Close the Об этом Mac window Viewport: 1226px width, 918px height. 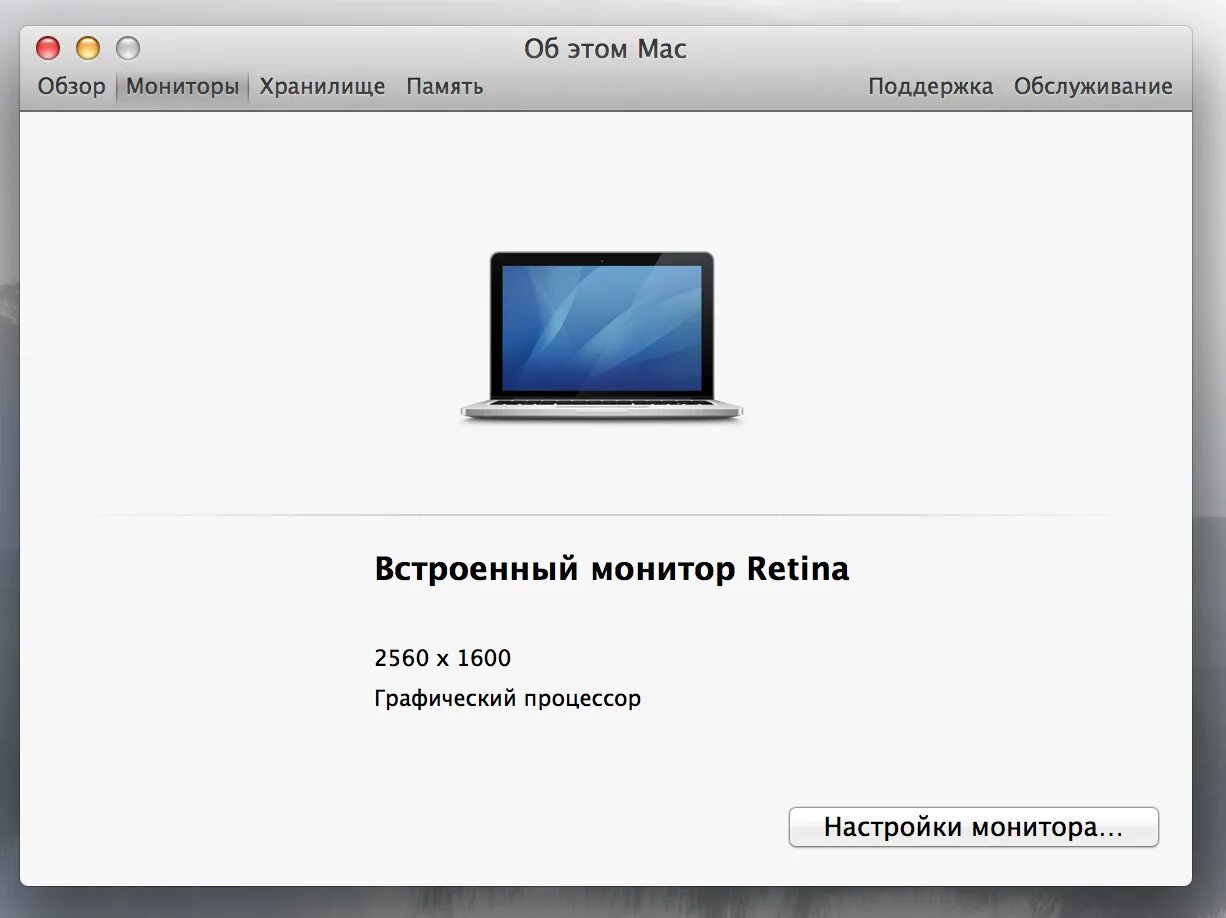point(48,48)
